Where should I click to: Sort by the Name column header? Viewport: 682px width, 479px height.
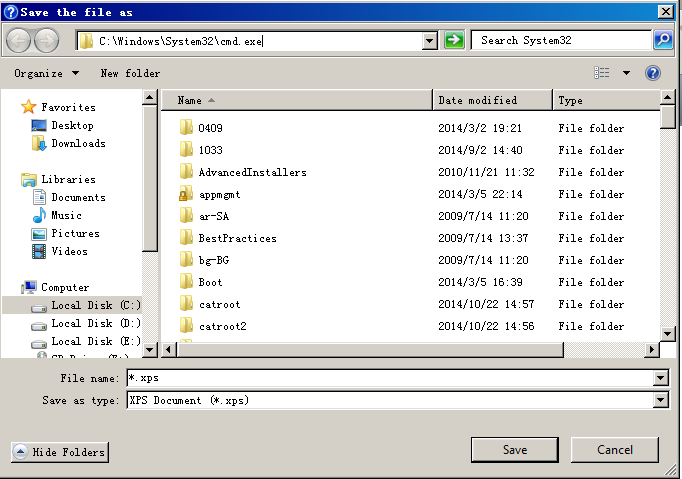click(297, 100)
